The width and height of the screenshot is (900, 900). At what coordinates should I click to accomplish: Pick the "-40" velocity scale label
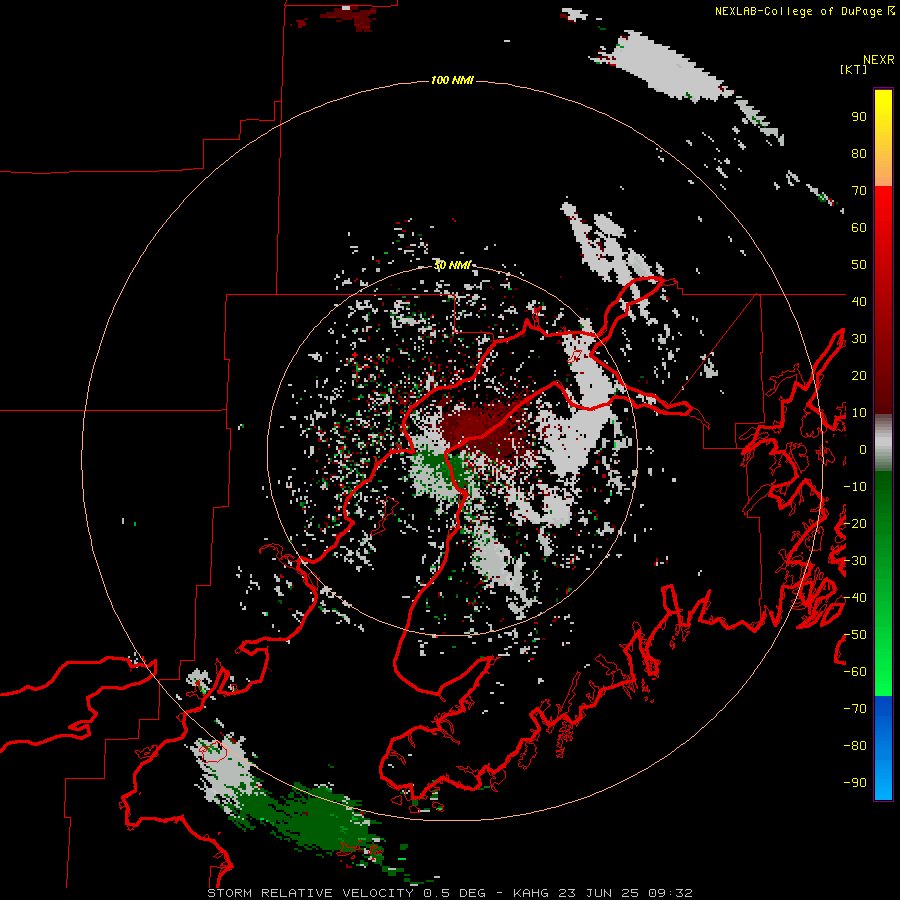855,598
